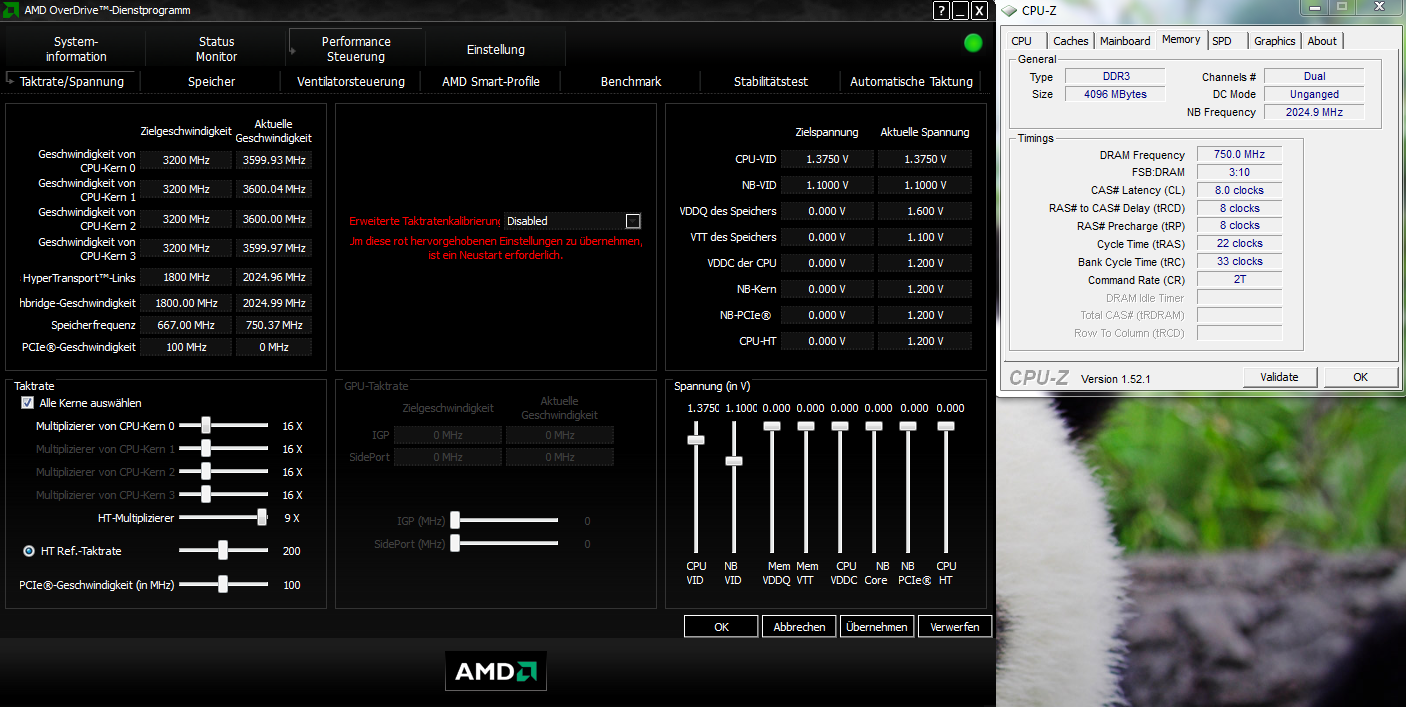Click the Abbrechen button
This screenshot has height=707, width=1406.
click(x=799, y=627)
